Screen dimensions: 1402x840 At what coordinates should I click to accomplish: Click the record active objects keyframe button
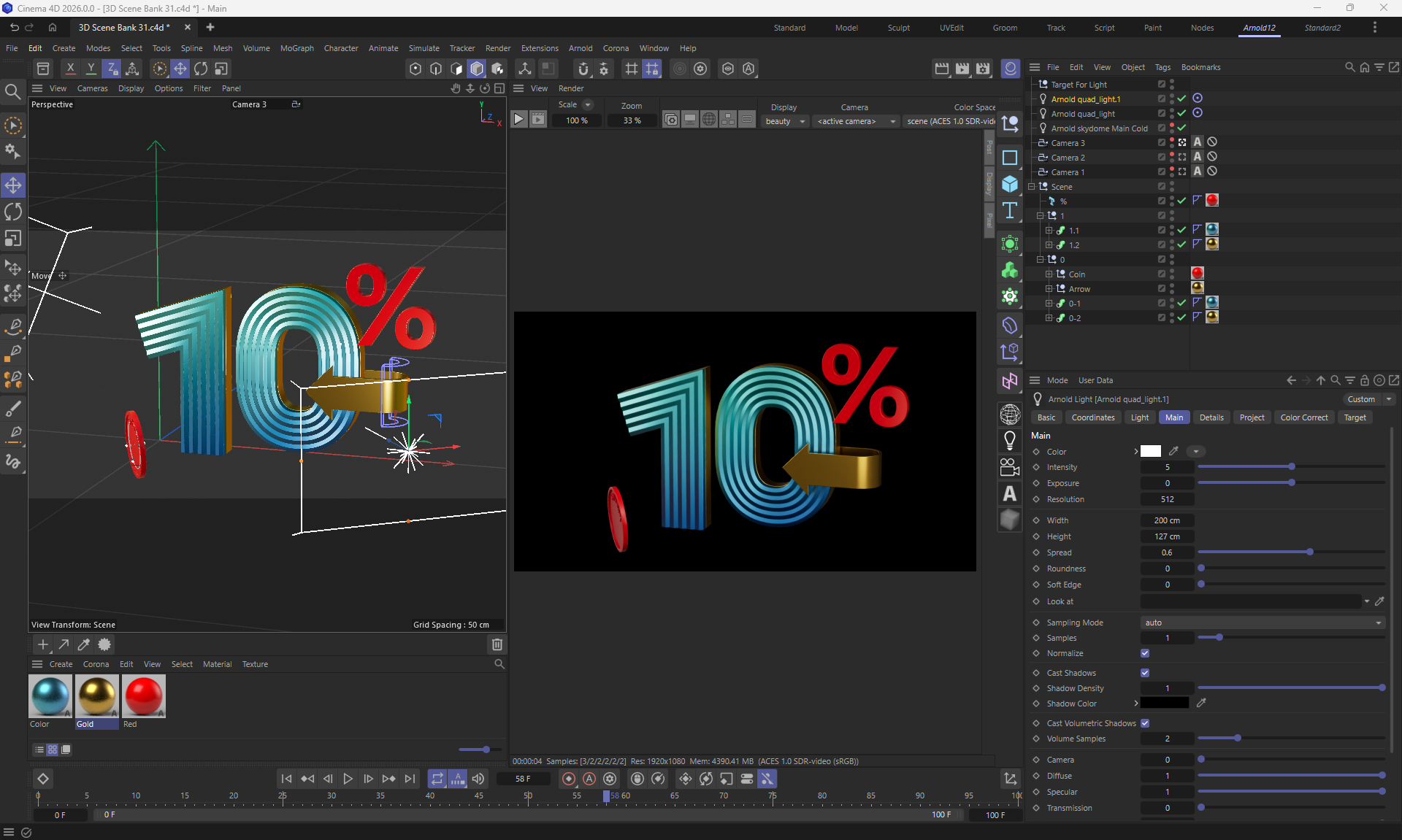pos(568,779)
